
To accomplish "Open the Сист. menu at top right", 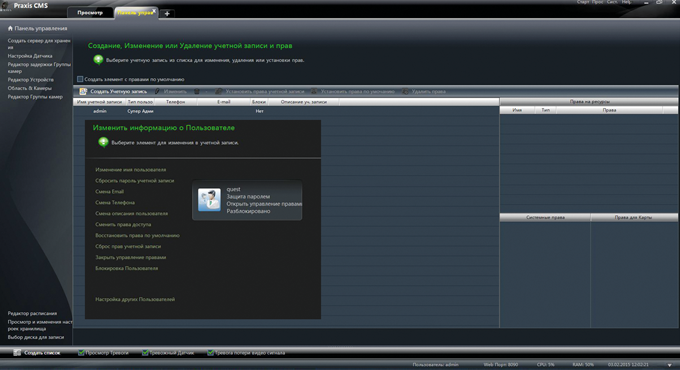I will coord(612,2).
